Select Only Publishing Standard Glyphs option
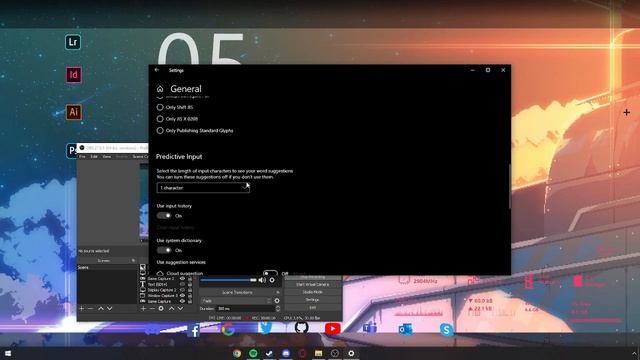The image size is (640, 360). 160,131
